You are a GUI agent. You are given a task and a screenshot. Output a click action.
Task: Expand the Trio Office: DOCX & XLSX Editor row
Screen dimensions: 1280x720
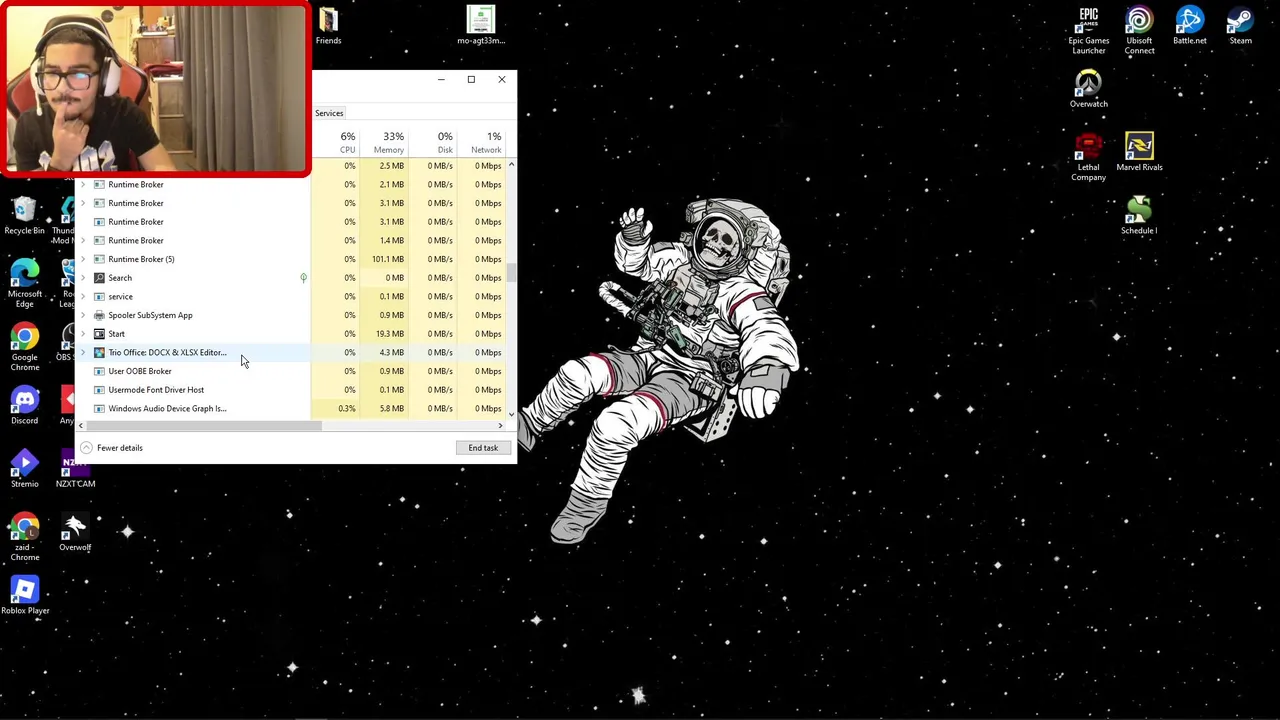click(83, 352)
